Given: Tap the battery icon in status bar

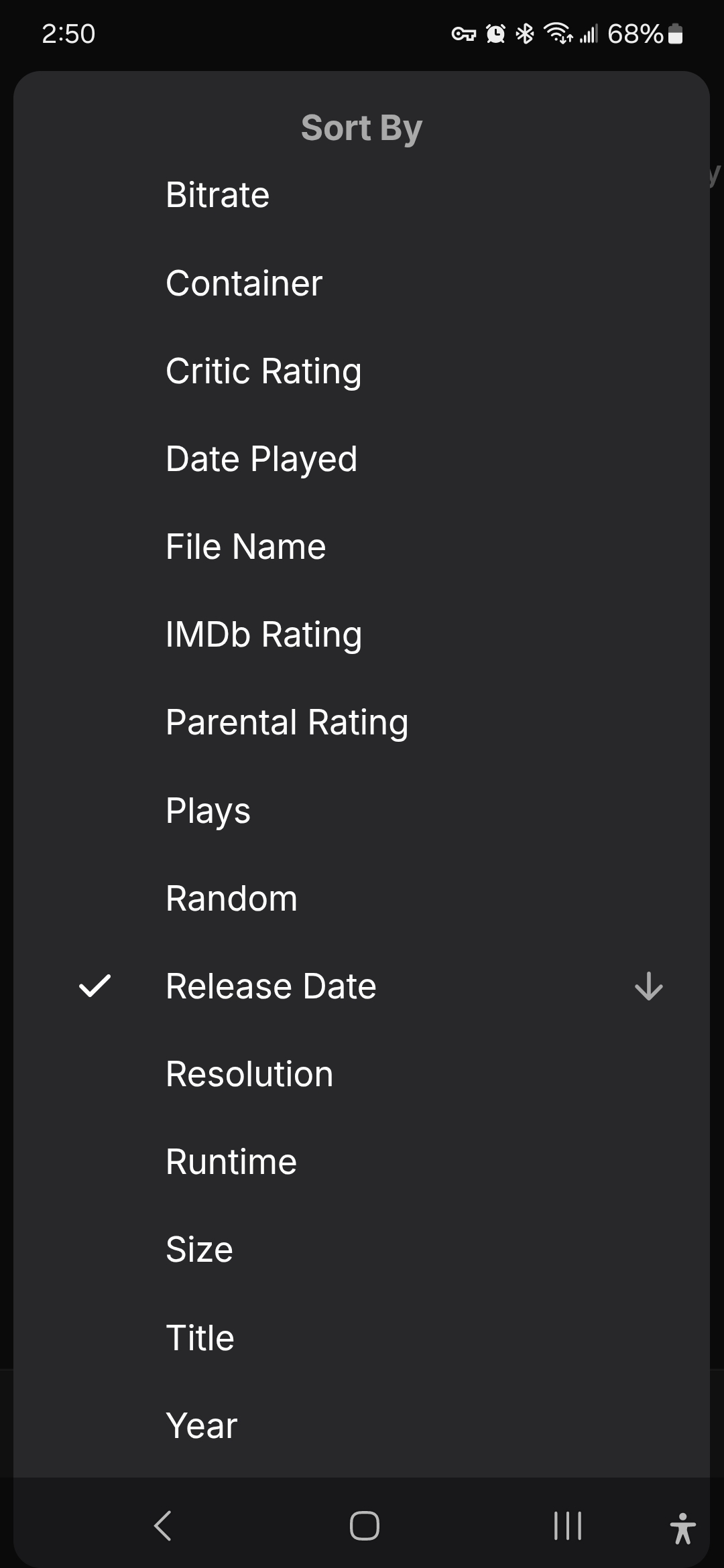Looking at the screenshot, I should click(x=676, y=34).
